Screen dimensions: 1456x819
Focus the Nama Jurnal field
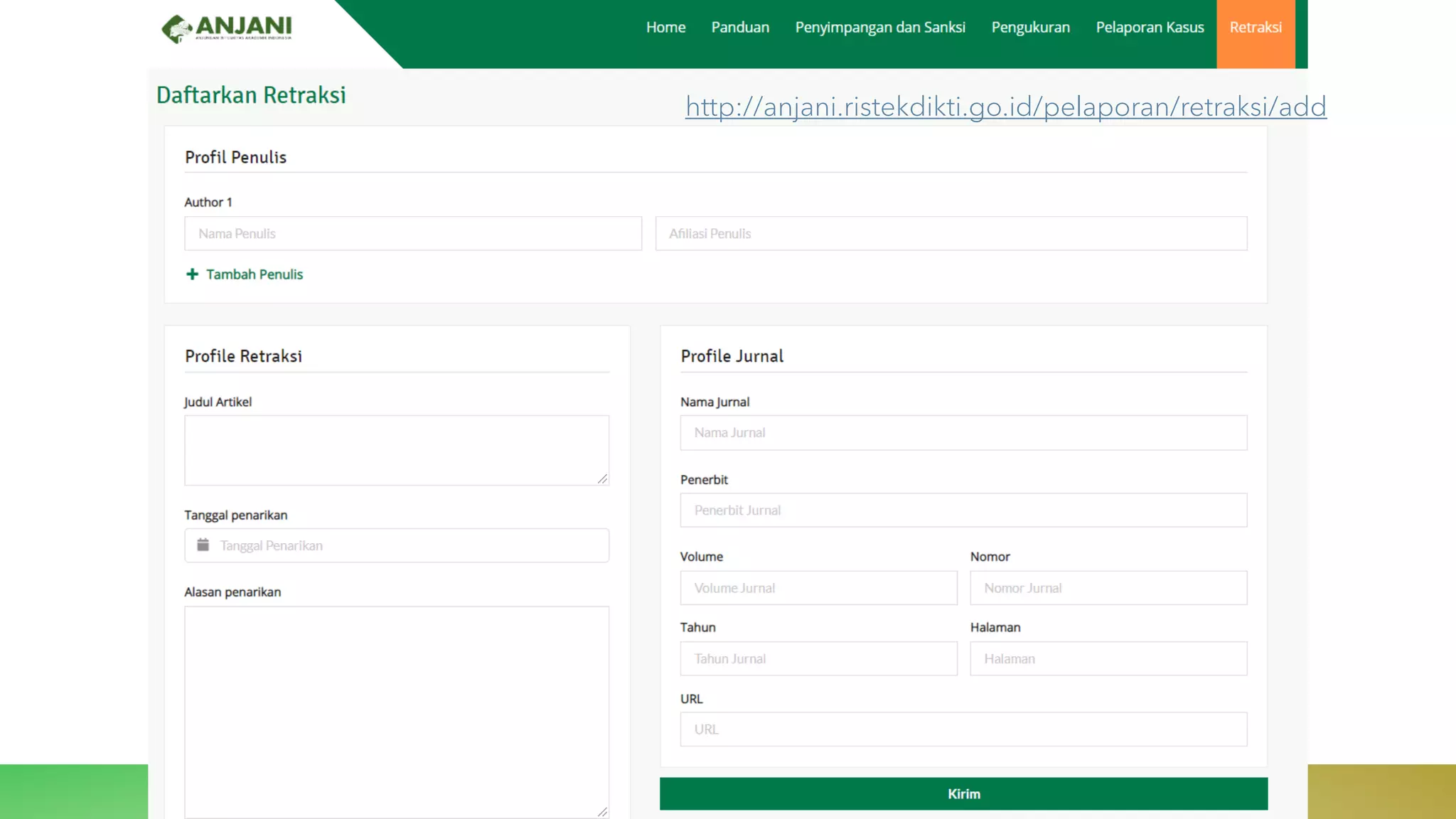[963, 432]
